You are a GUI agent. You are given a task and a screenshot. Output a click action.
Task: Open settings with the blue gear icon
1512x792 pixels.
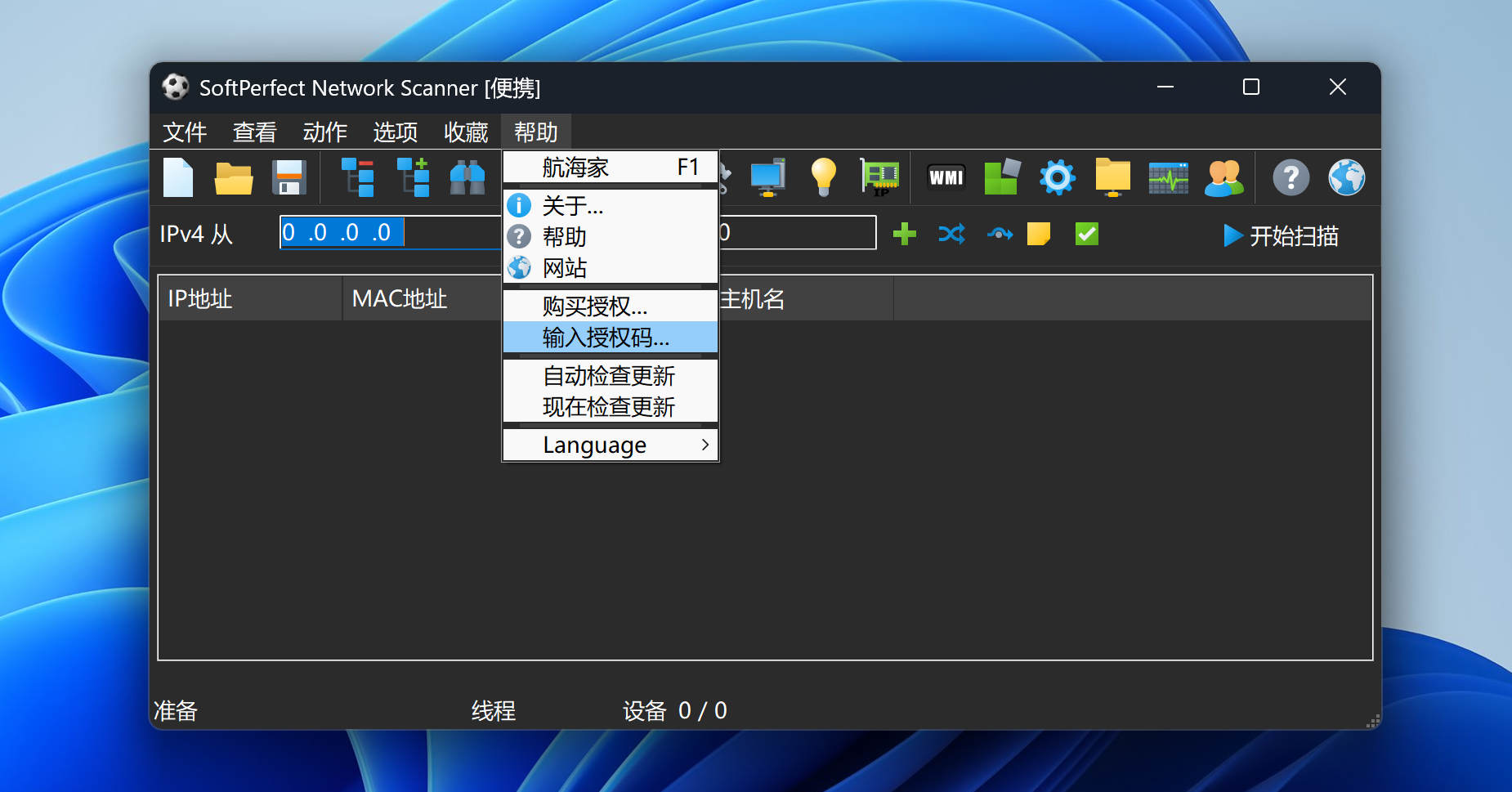click(1057, 177)
